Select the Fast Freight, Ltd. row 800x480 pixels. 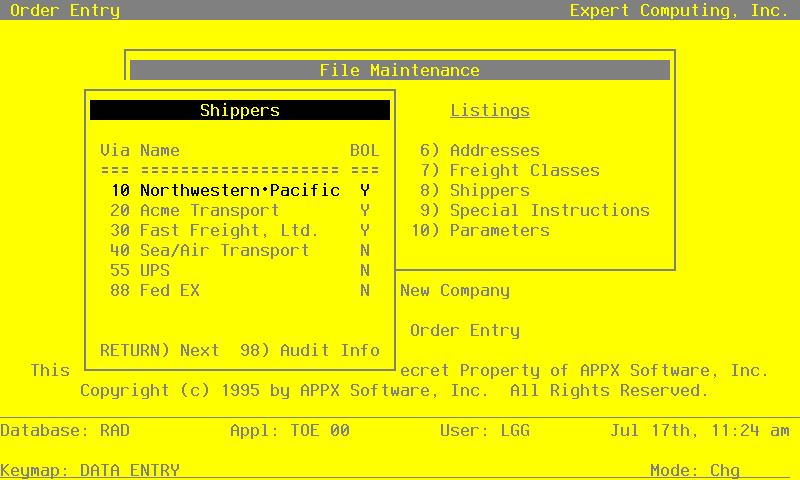pos(240,231)
